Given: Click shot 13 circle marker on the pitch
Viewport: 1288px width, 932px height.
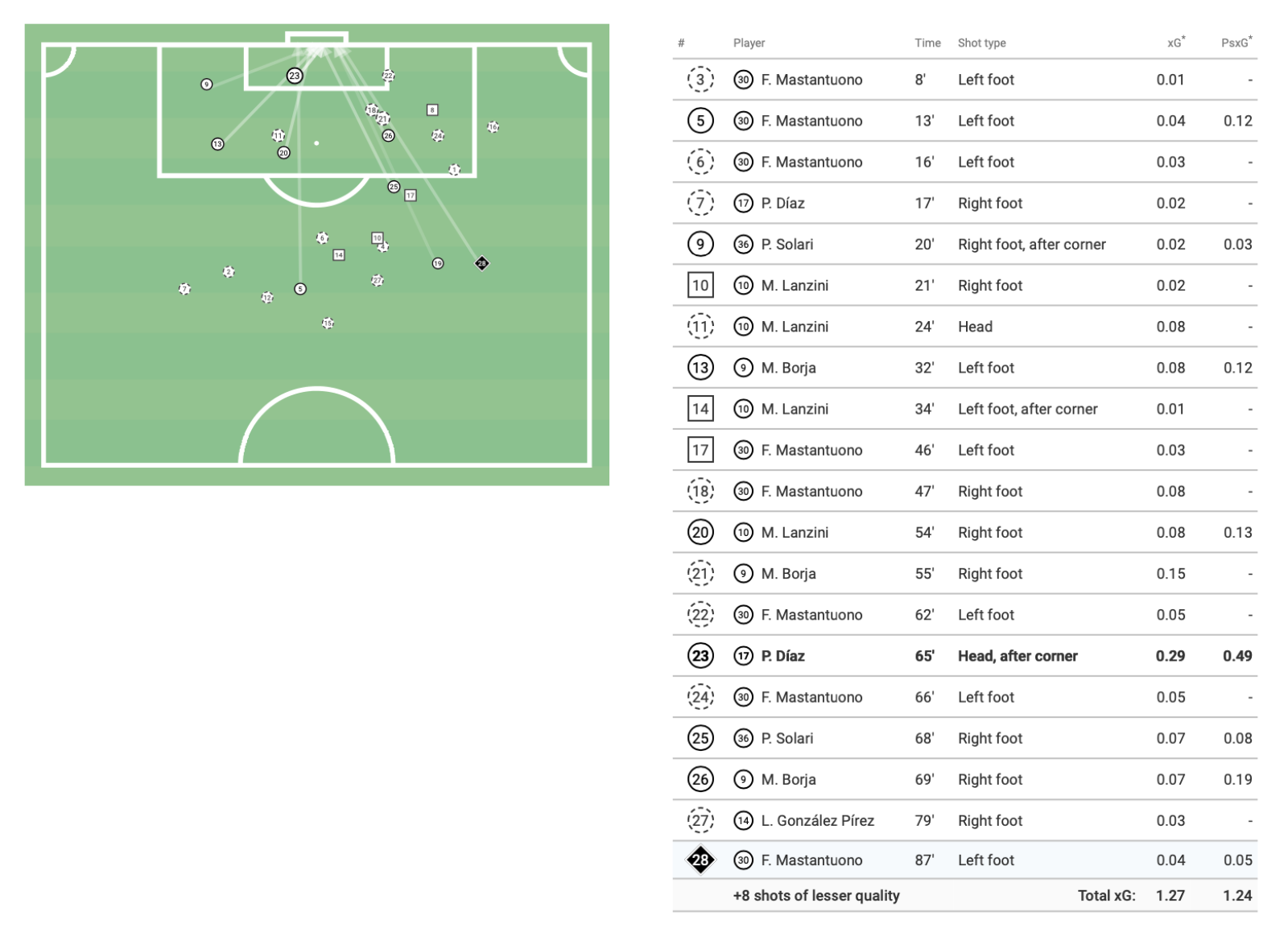Looking at the screenshot, I should pos(217,144).
